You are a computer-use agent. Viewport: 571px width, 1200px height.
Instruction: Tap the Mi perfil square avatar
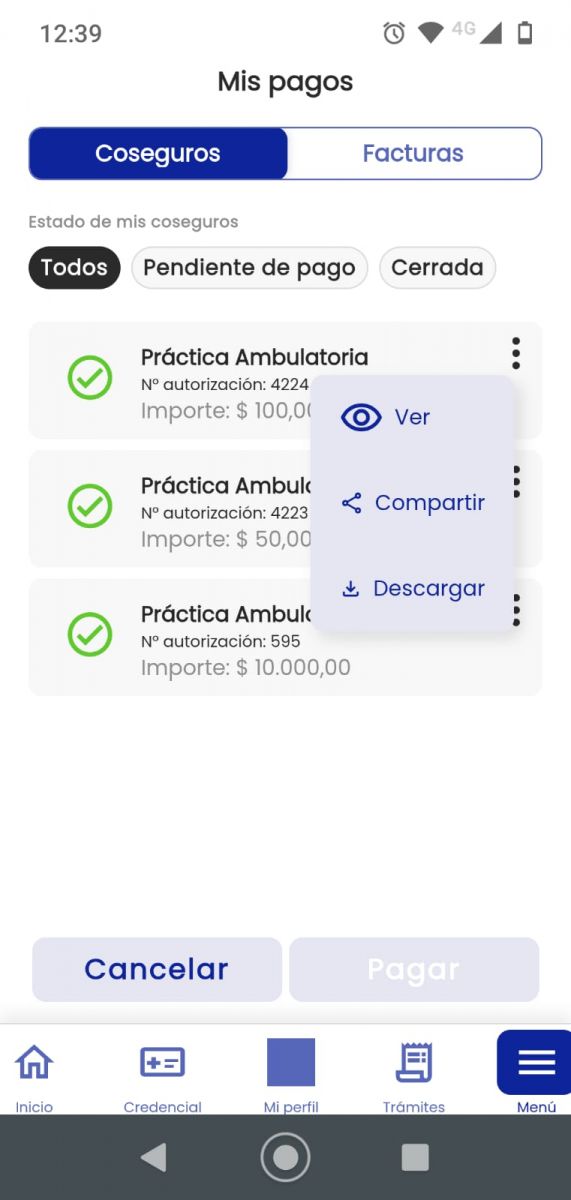pyautogui.click(x=291, y=1062)
